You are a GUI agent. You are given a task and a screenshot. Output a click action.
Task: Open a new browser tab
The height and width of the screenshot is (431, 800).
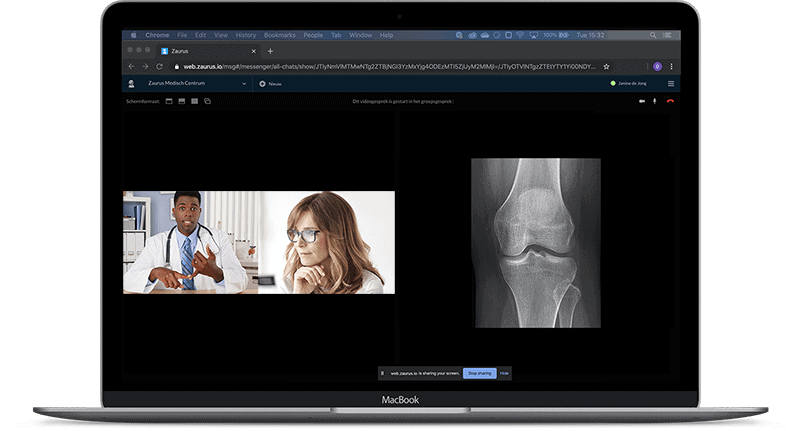point(270,51)
